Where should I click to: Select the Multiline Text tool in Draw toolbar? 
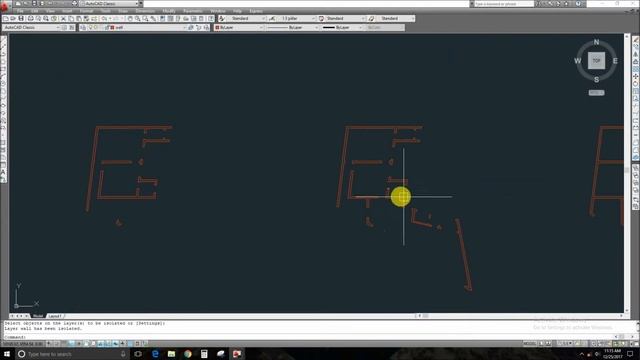point(4,173)
